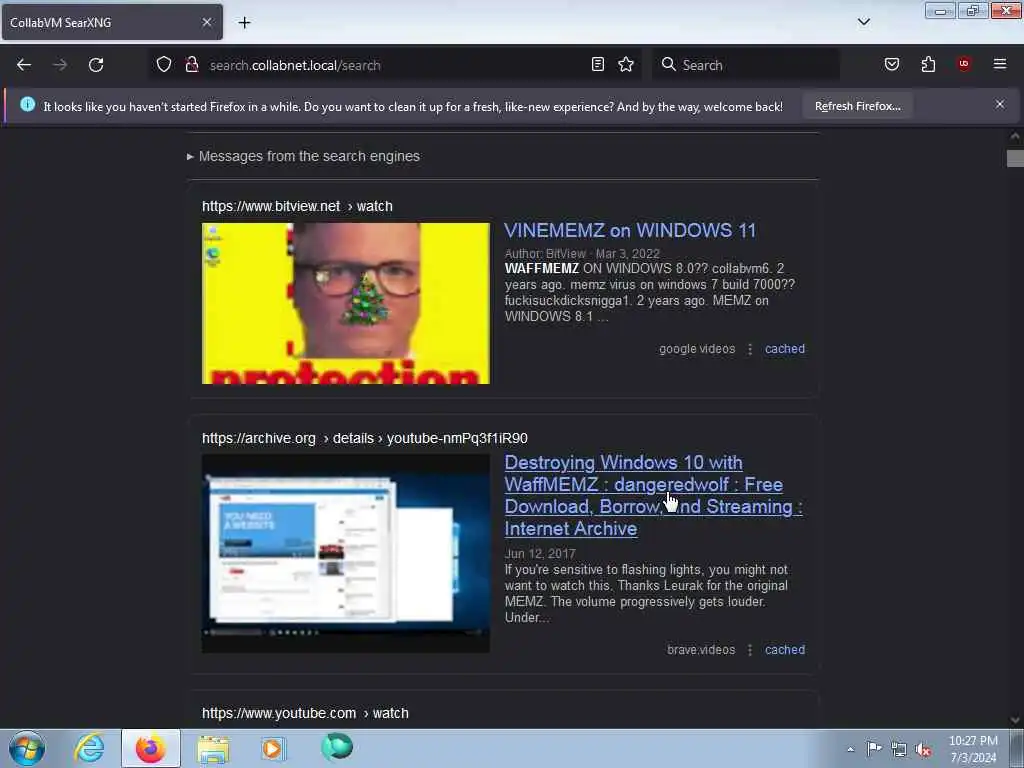
Task: Close the CollabVM SearXNG tab
Action: tap(206, 22)
